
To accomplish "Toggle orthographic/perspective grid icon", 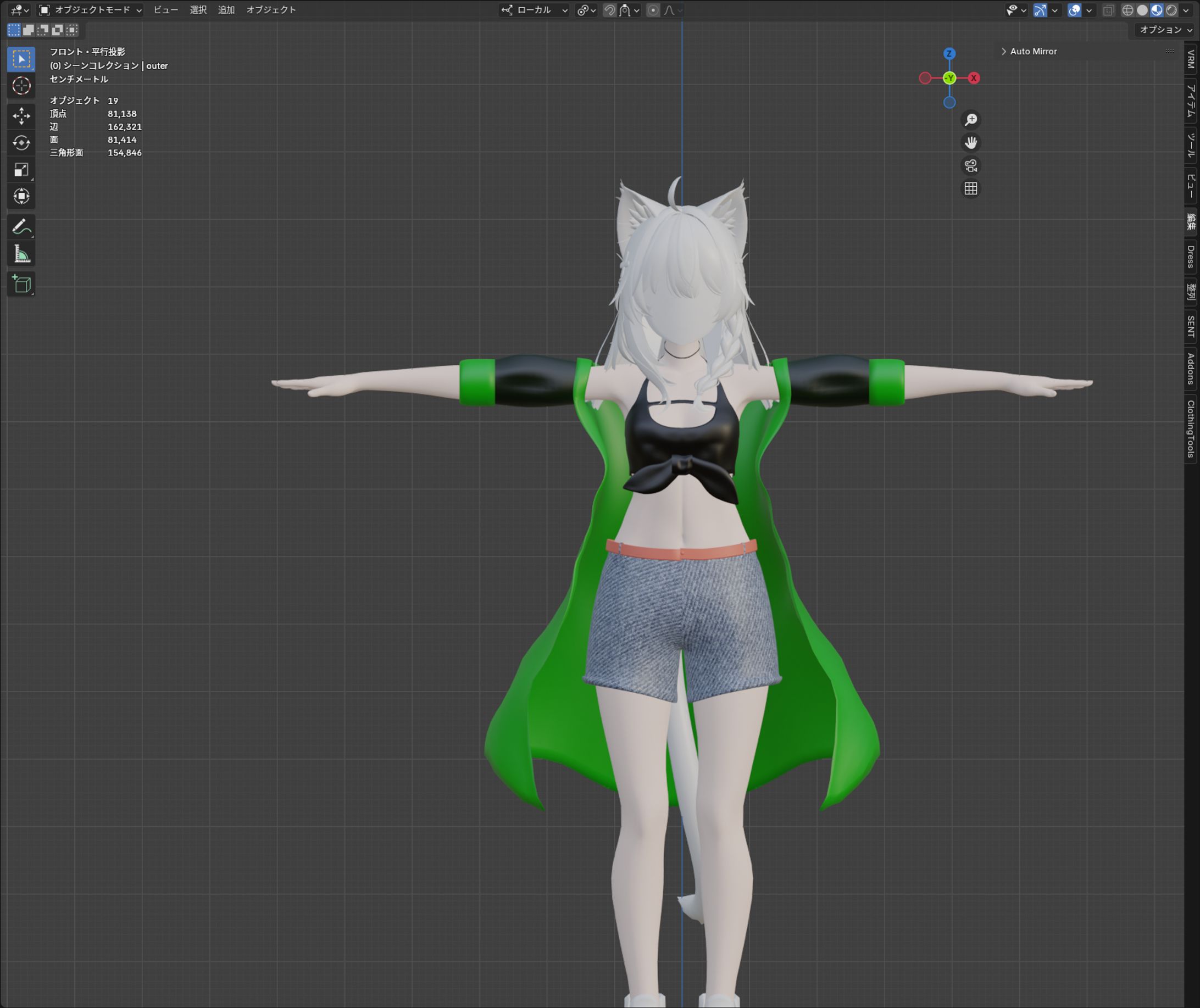I will coord(971,188).
